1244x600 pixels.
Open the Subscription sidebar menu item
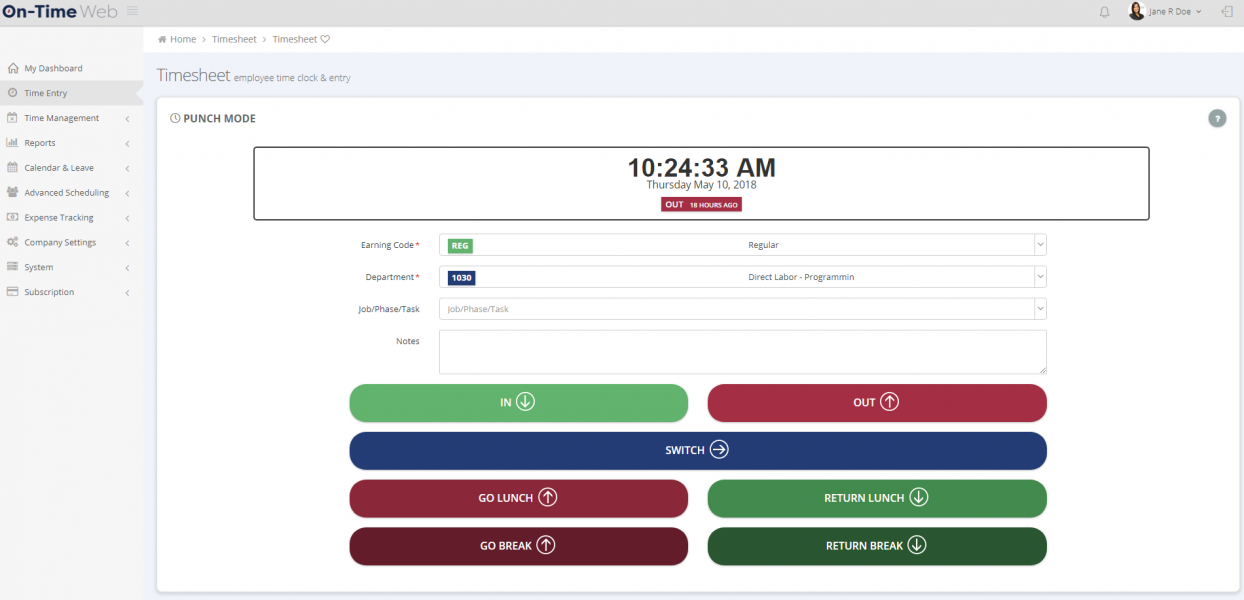(72, 292)
